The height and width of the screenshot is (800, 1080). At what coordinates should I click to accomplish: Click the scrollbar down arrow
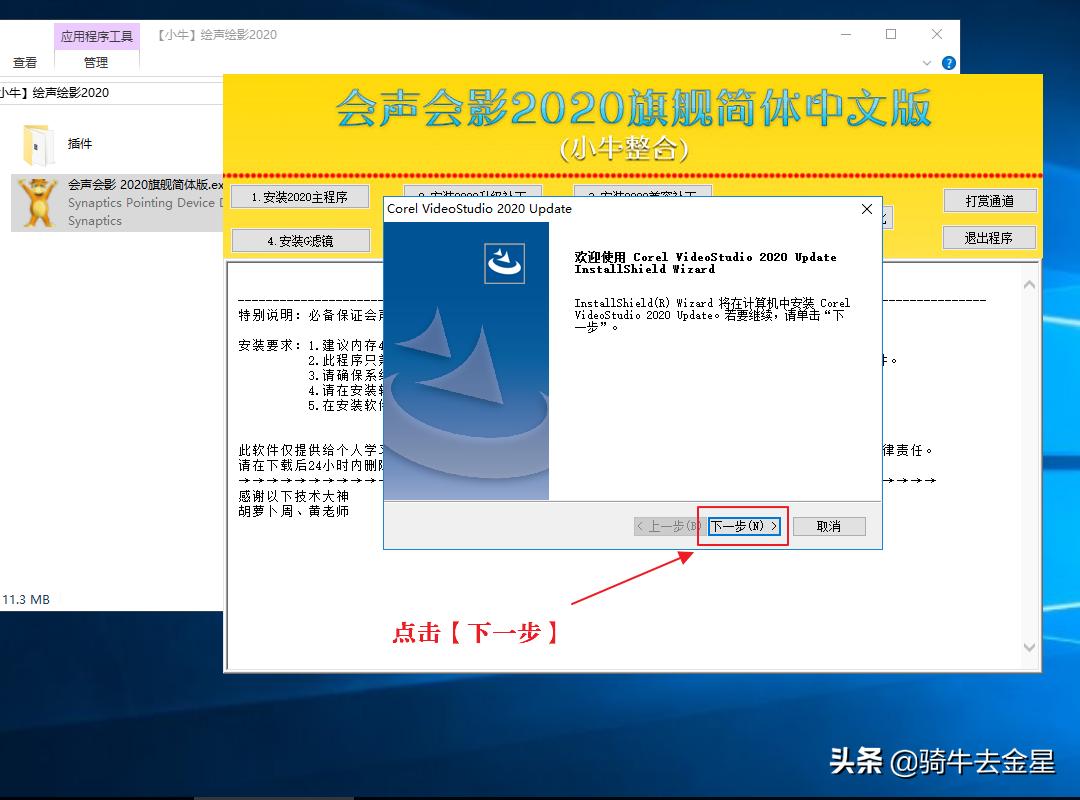1029,648
